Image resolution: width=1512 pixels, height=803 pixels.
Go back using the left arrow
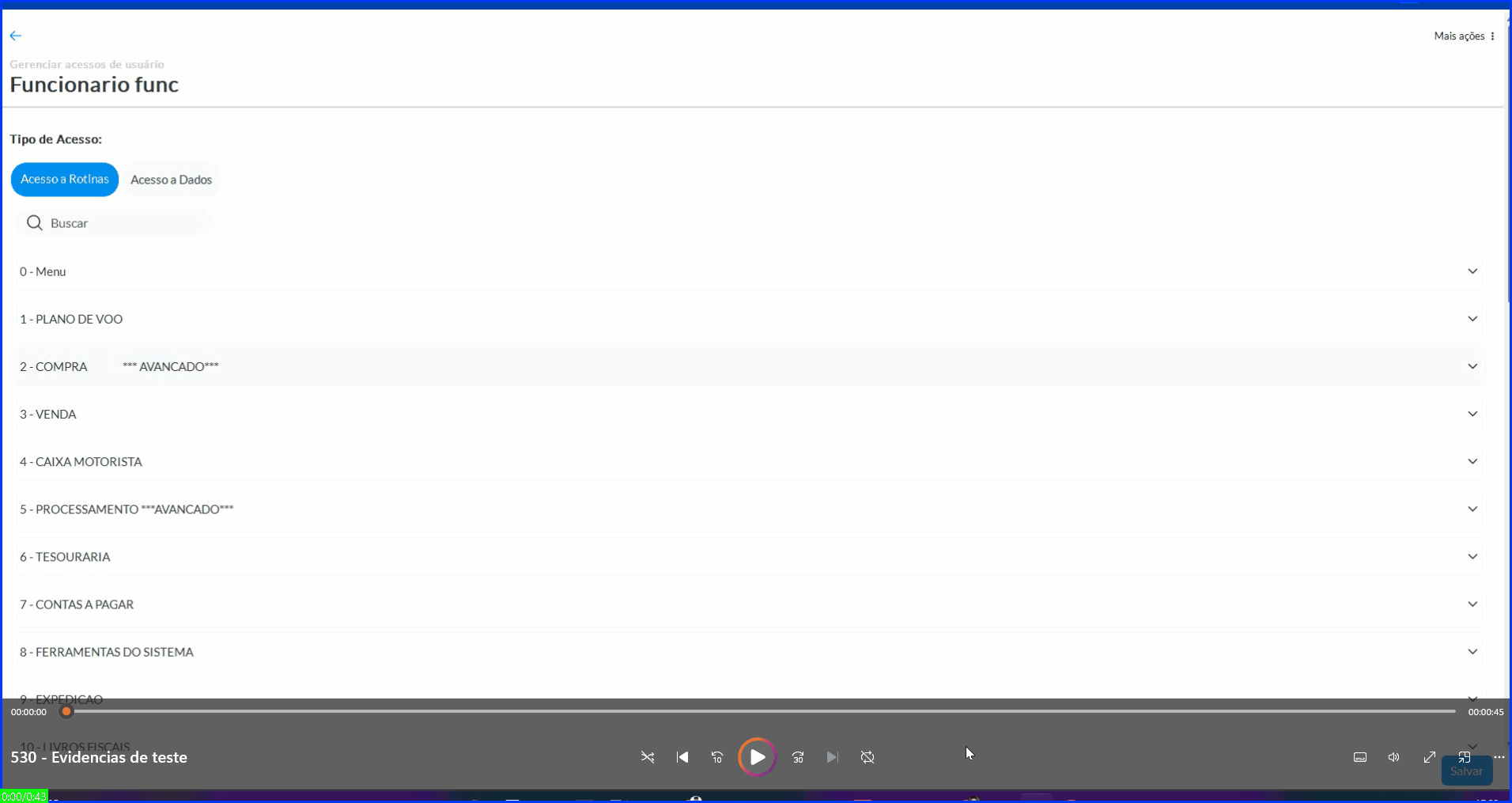pos(16,36)
